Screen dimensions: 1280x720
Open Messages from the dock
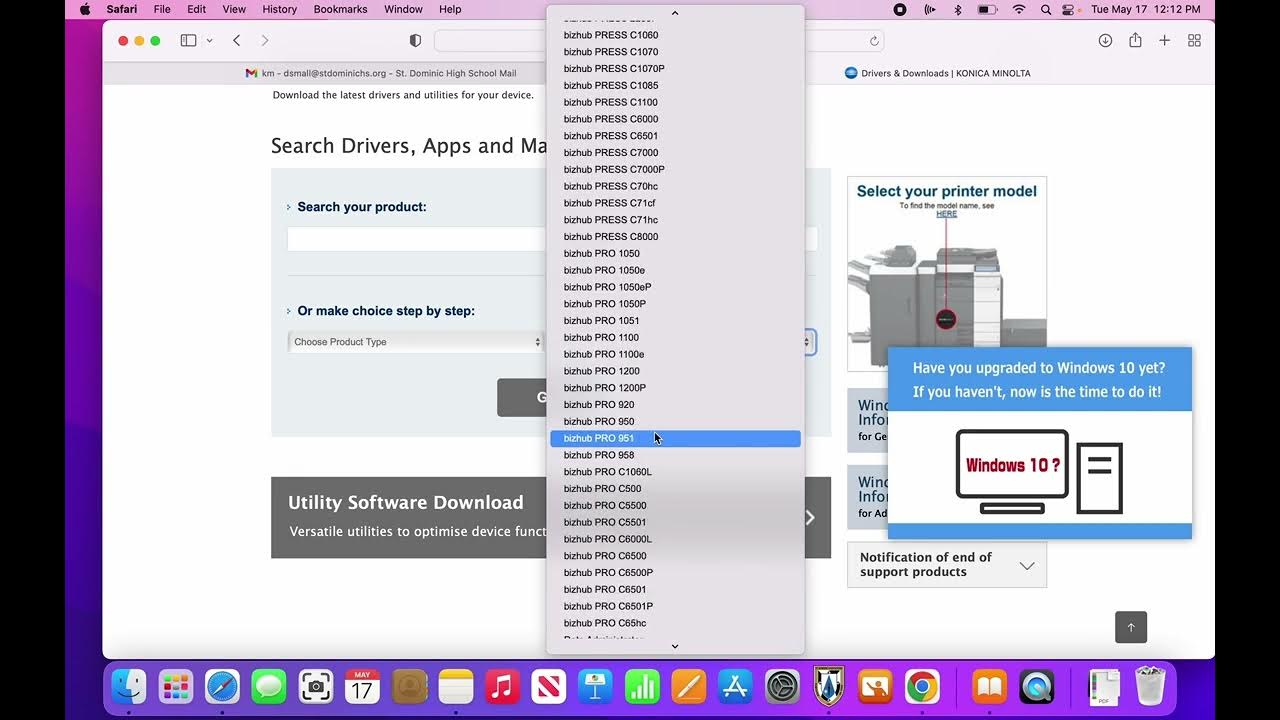point(269,687)
